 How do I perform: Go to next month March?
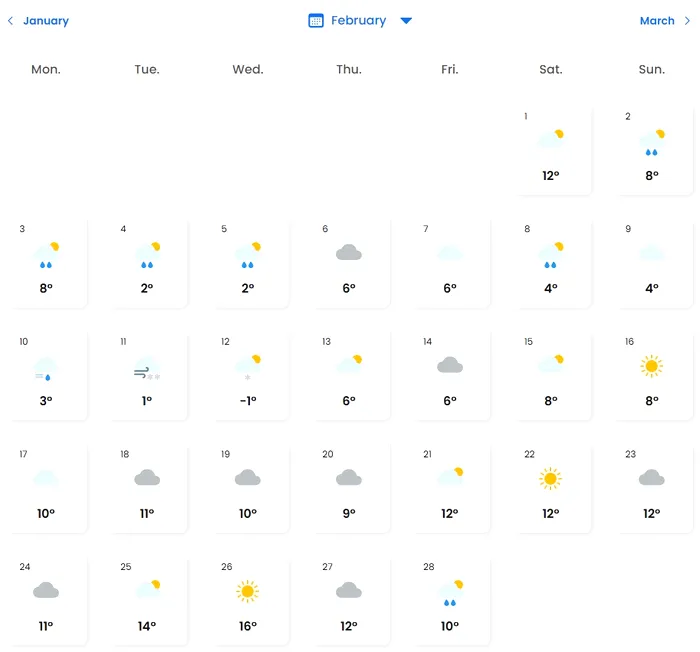pyautogui.click(x=657, y=21)
